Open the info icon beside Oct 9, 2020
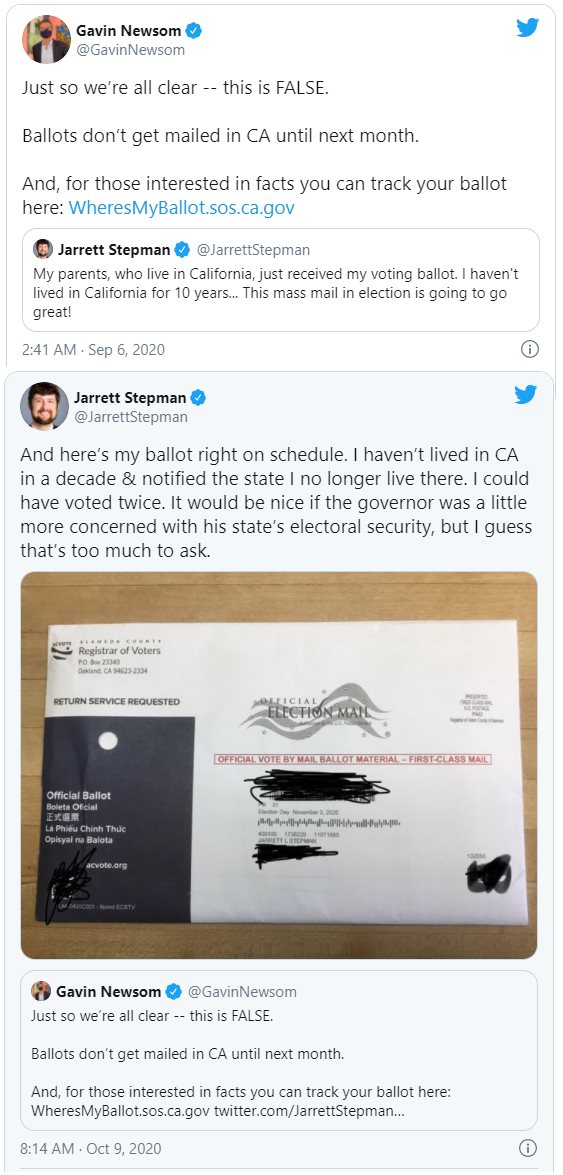 pos(528,1148)
